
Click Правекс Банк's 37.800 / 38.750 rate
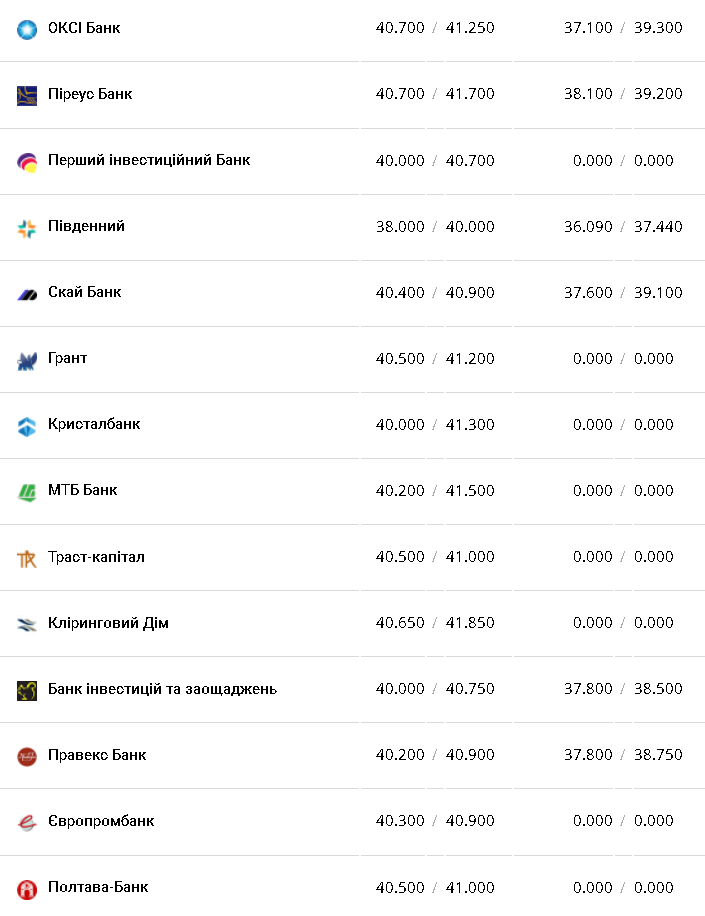(x=623, y=755)
